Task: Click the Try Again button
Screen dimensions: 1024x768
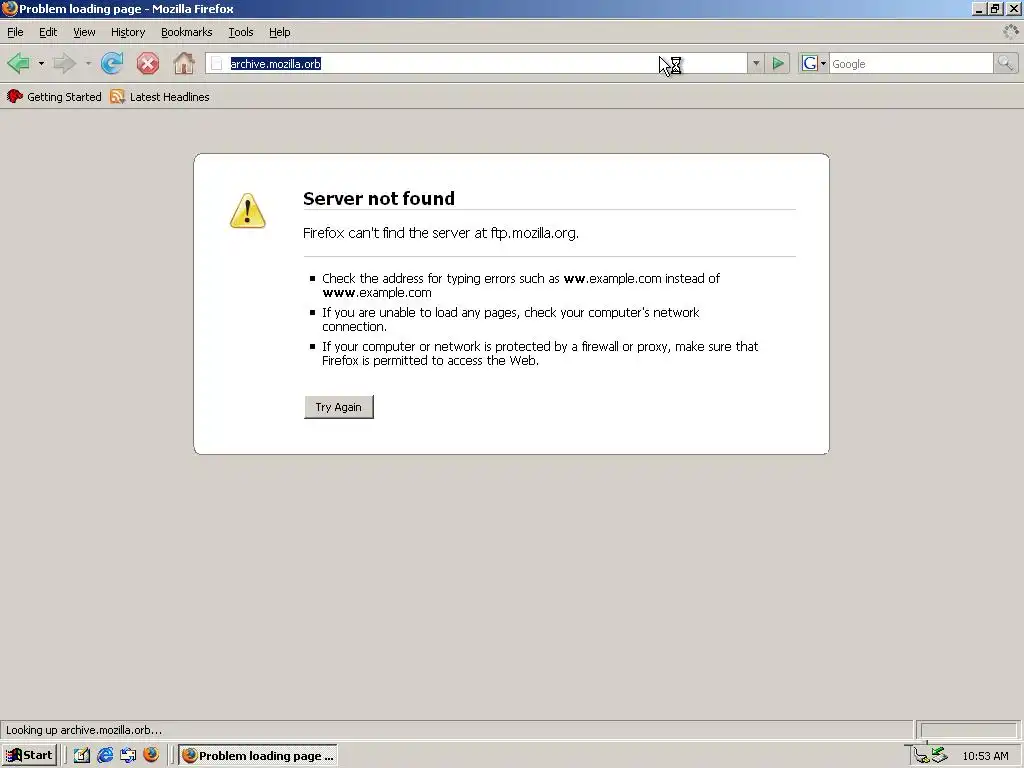Action: tap(339, 407)
